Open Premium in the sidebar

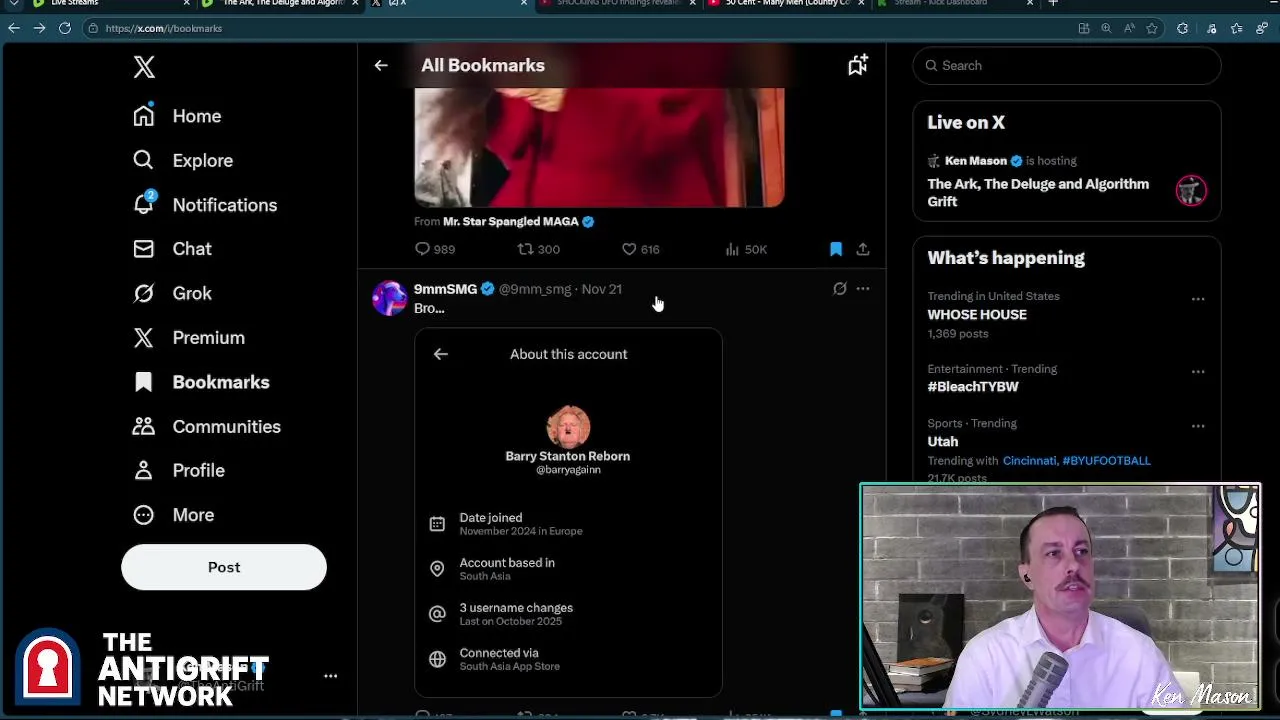(189, 337)
